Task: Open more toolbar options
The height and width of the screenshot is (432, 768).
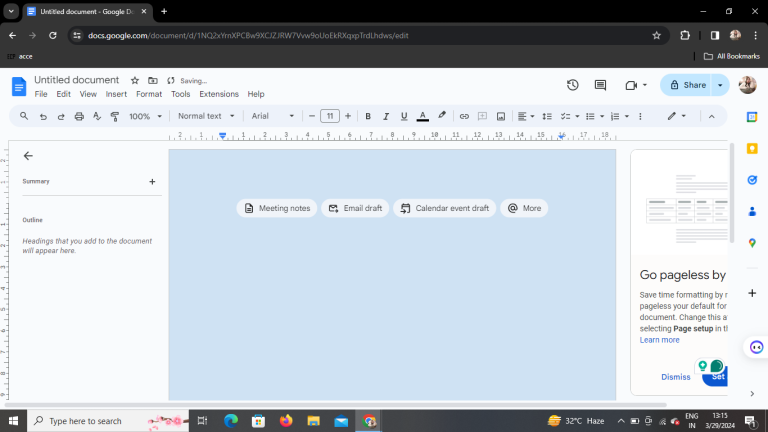Action: pyautogui.click(x=640, y=117)
